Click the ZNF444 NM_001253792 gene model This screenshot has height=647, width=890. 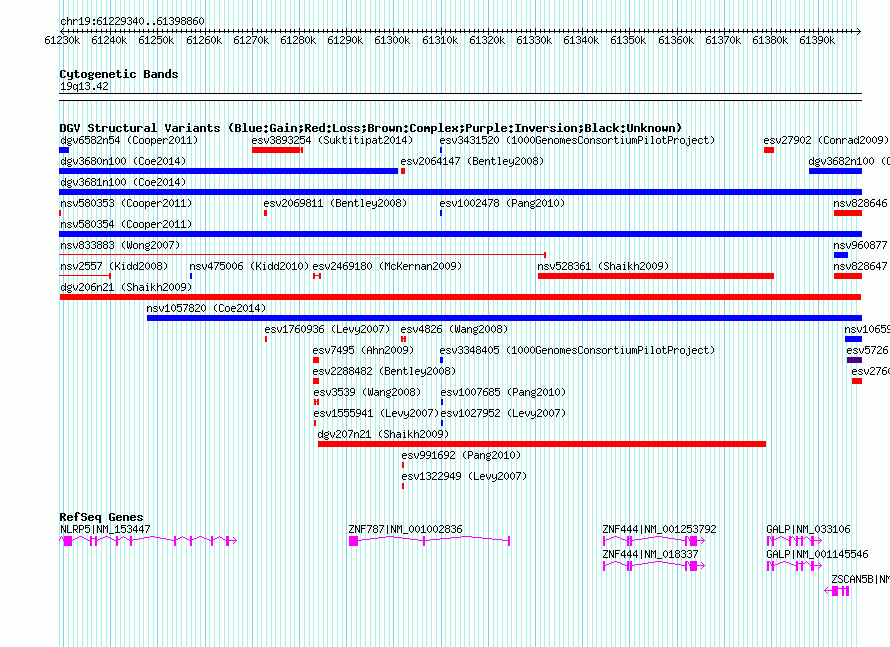coord(653,541)
